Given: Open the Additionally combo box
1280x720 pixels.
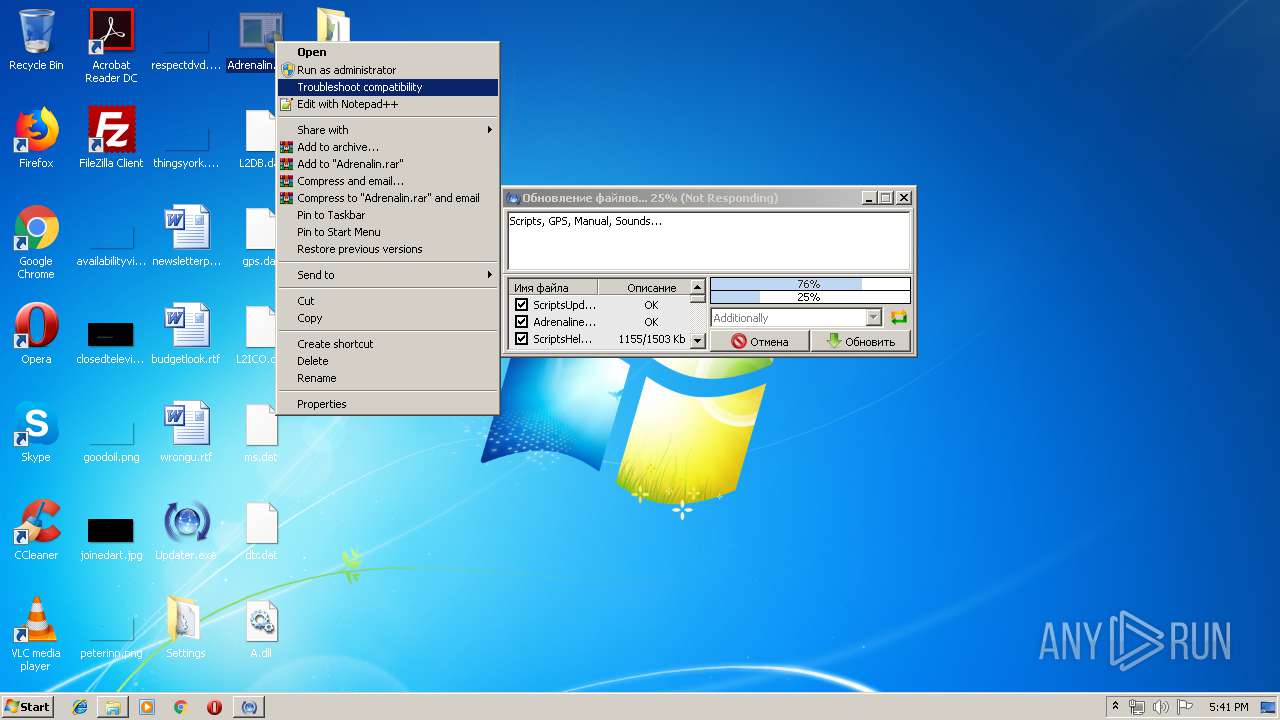Looking at the screenshot, I should [x=796, y=318].
